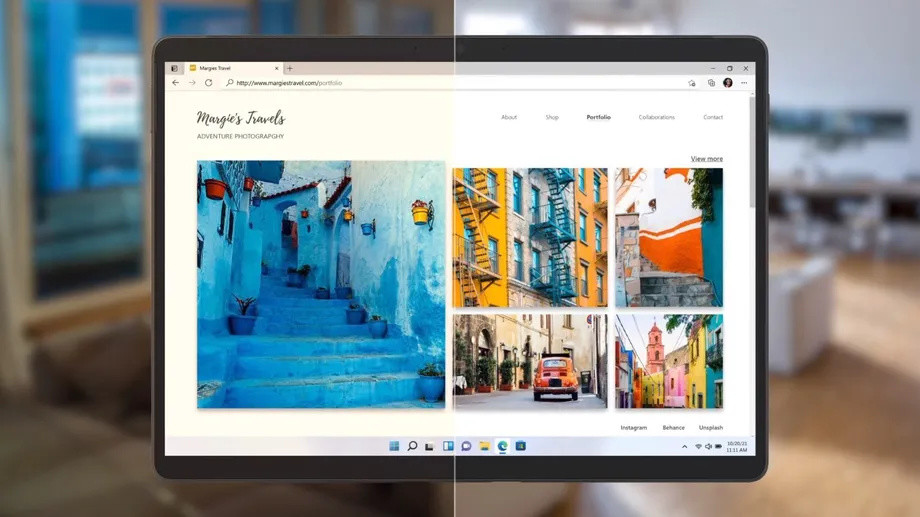Click the Margie's Travels logo
920x517 pixels.
[x=241, y=119]
